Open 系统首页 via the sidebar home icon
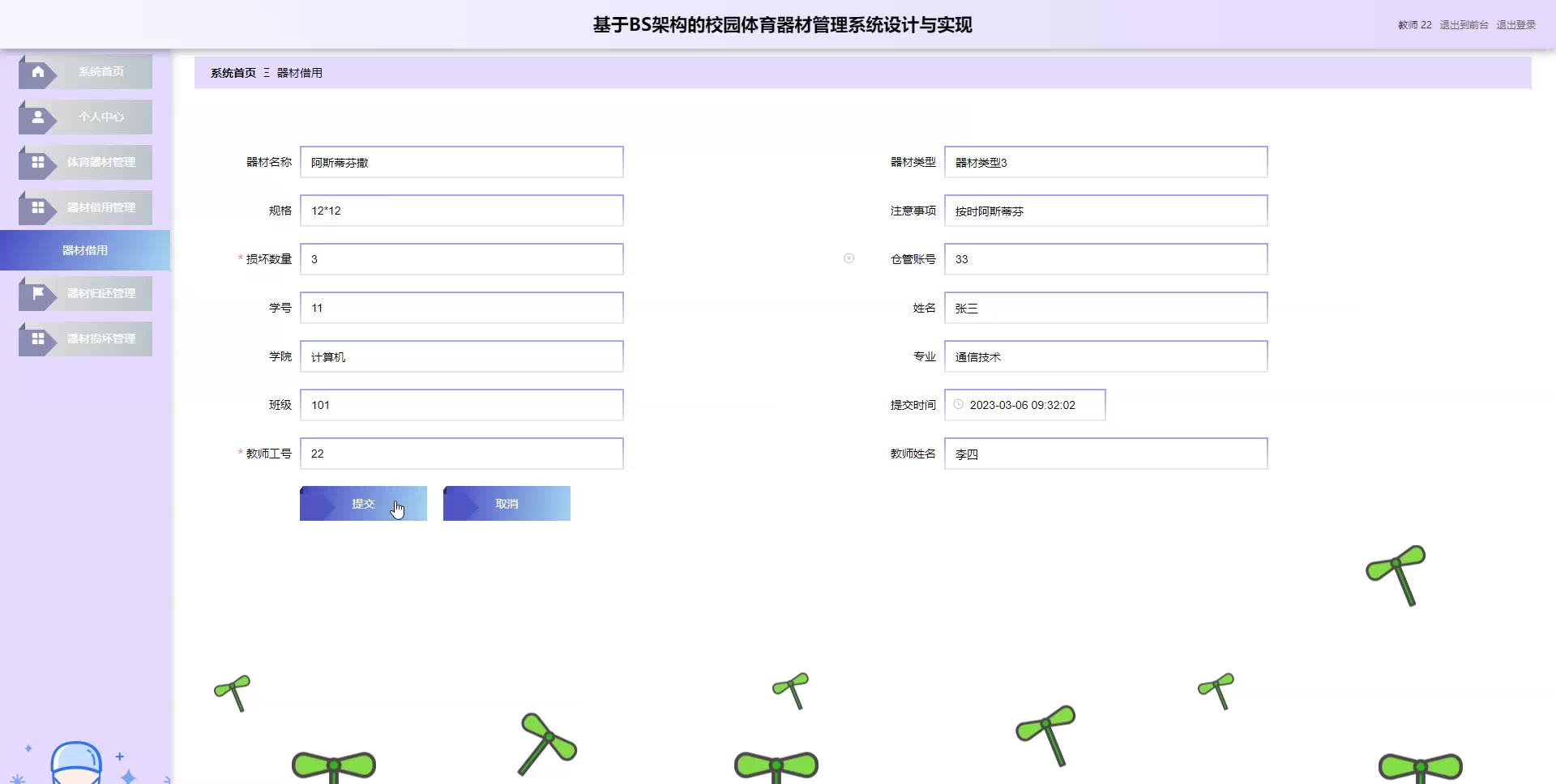 pos(38,72)
